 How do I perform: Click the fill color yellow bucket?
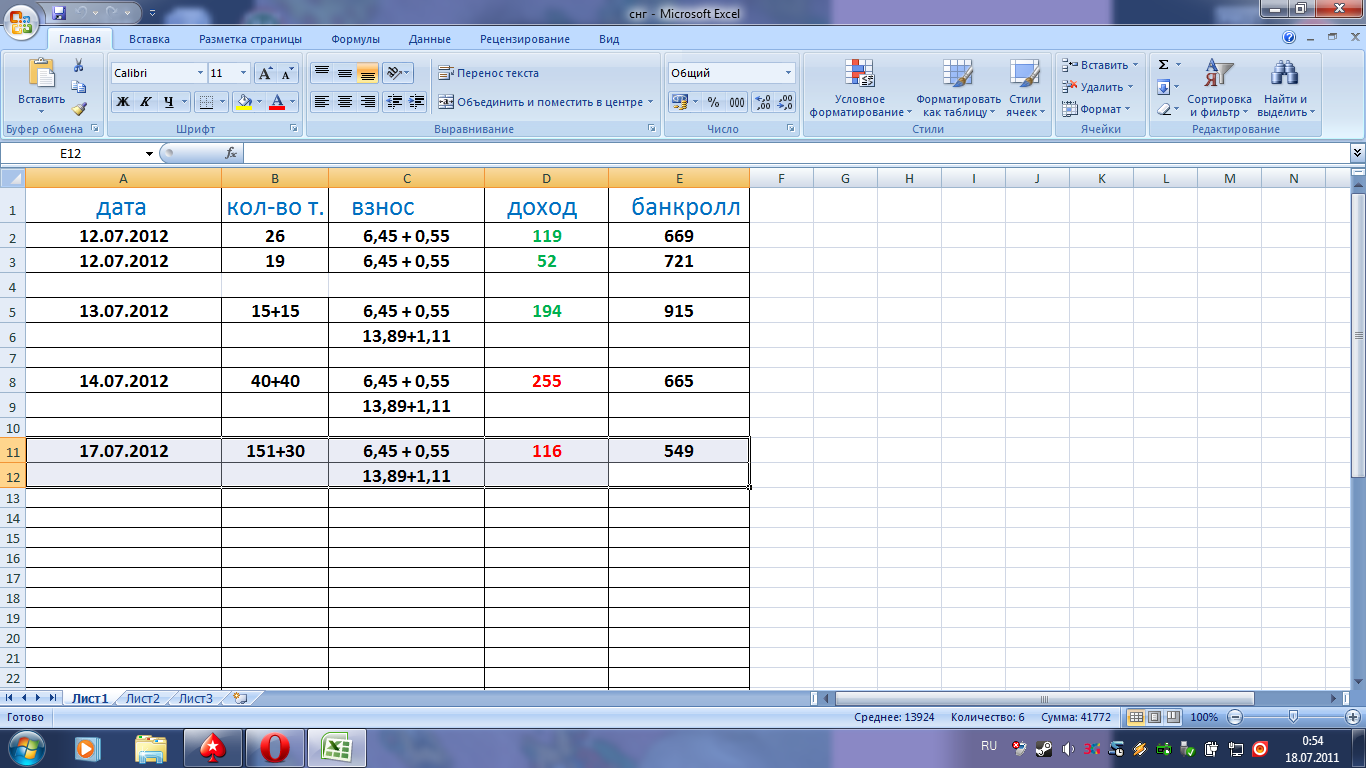click(x=243, y=102)
